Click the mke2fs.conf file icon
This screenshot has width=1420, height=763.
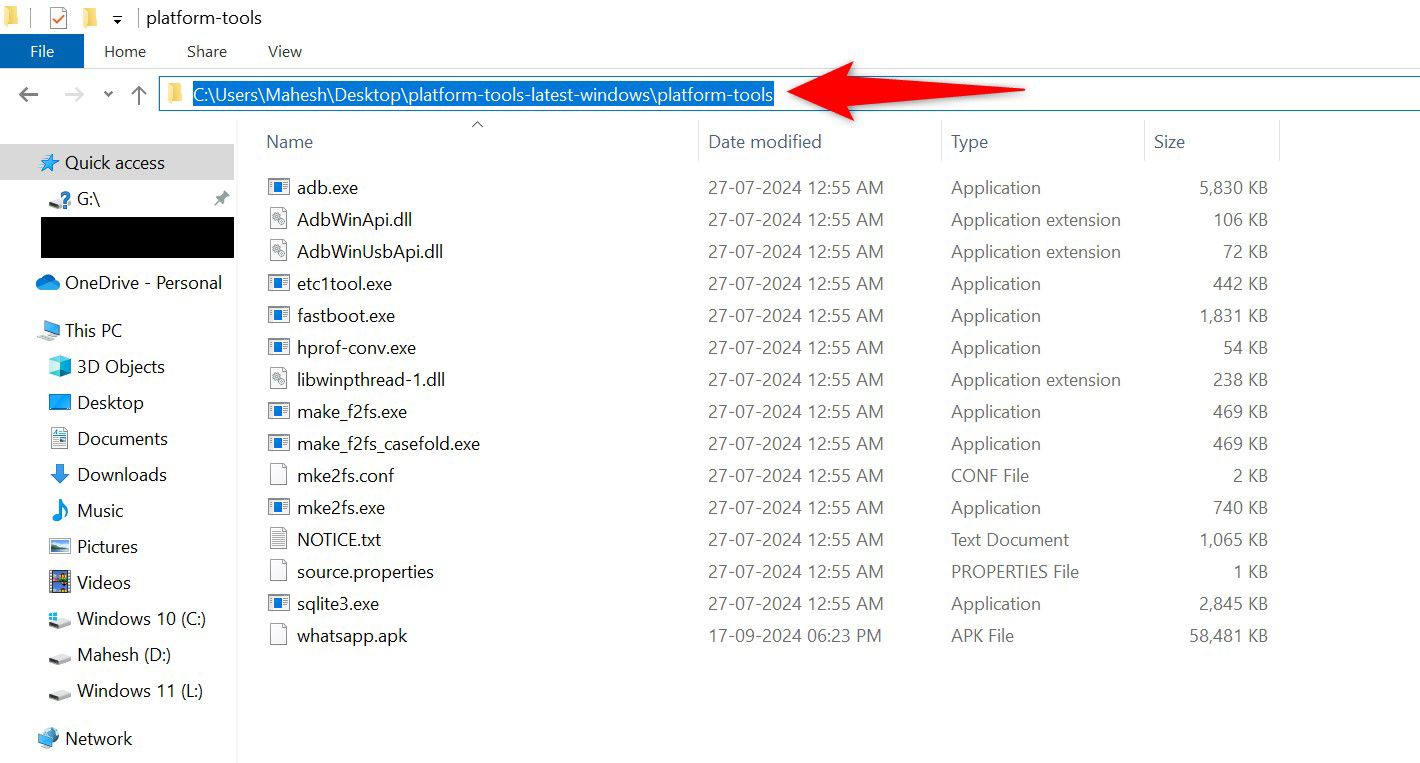[278, 475]
